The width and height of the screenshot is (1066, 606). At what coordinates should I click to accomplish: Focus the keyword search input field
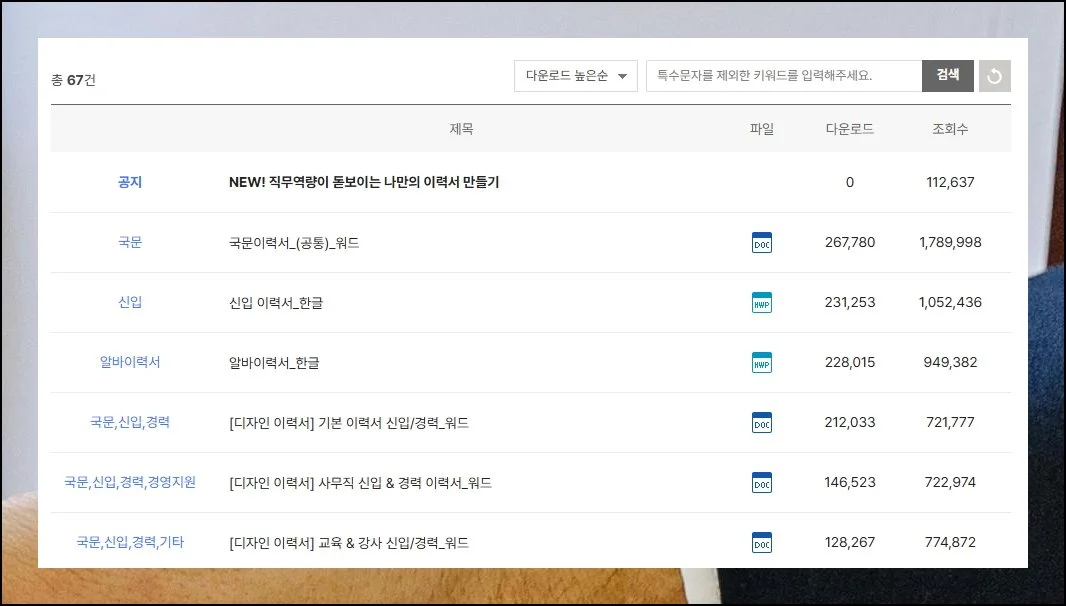click(x=783, y=76)
